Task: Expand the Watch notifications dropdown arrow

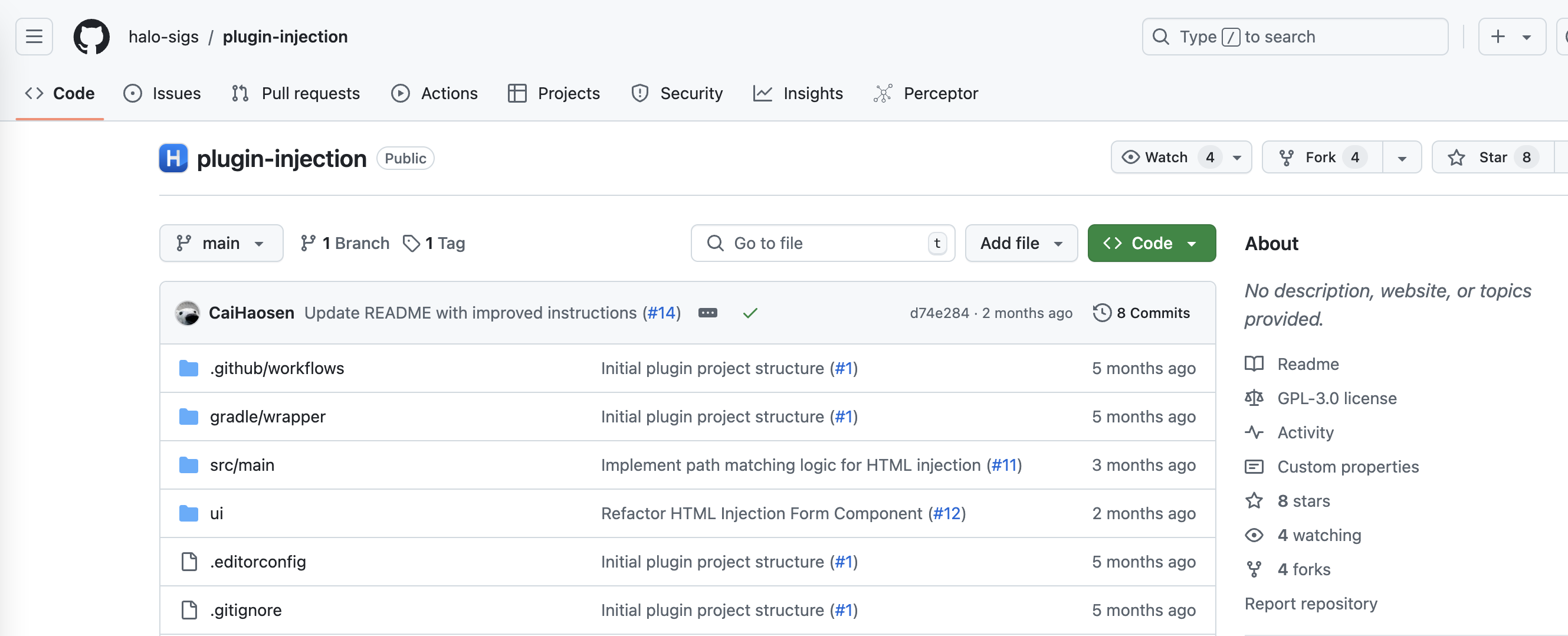Action: (x=1237, y=158)
